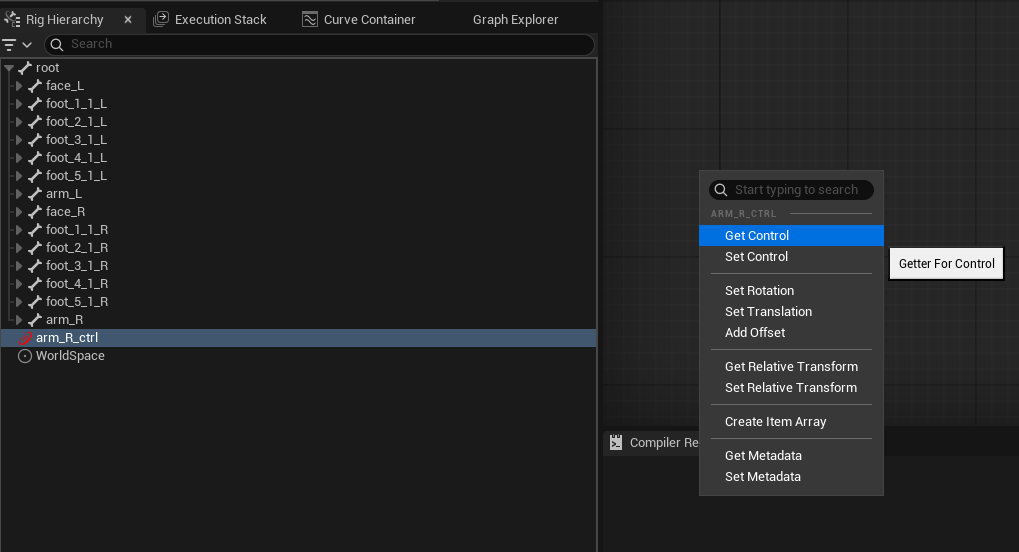Click the bone icon next to foot_2_1_R
The width and height of the screenshot is (1019, 552).
[x=35, y=248]
